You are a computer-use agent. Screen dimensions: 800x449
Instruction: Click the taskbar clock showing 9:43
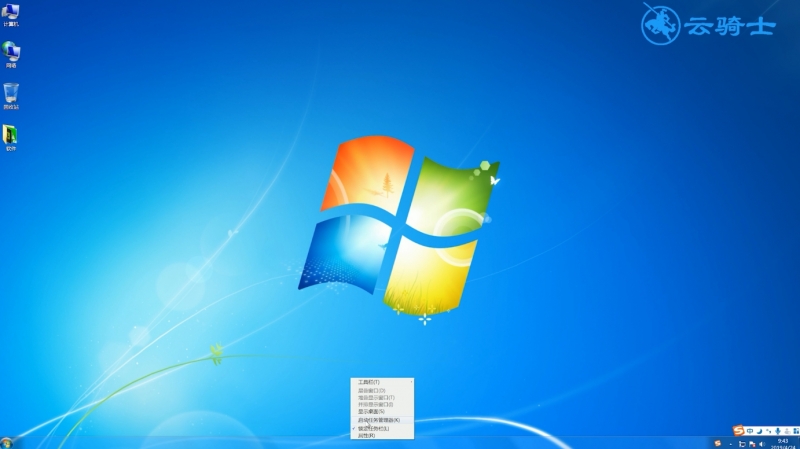pyautogui.click(x=783, y=443)
